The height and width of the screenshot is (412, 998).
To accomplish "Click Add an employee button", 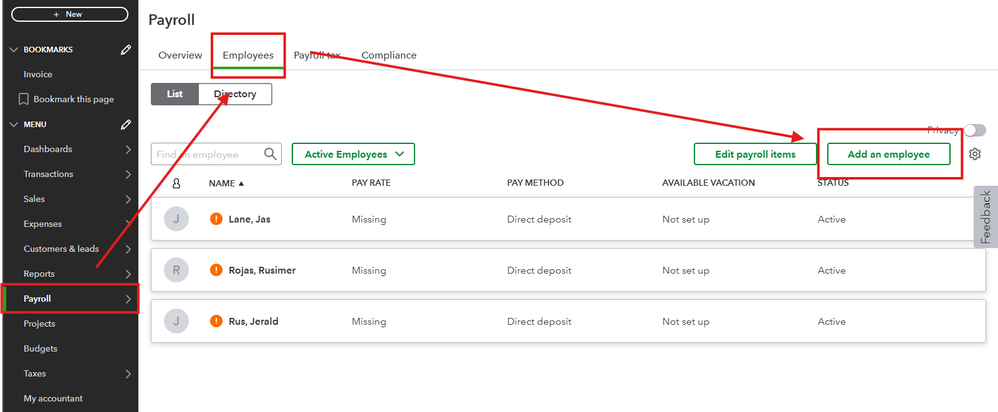I will pyautogui.click(x=888, y=154).
